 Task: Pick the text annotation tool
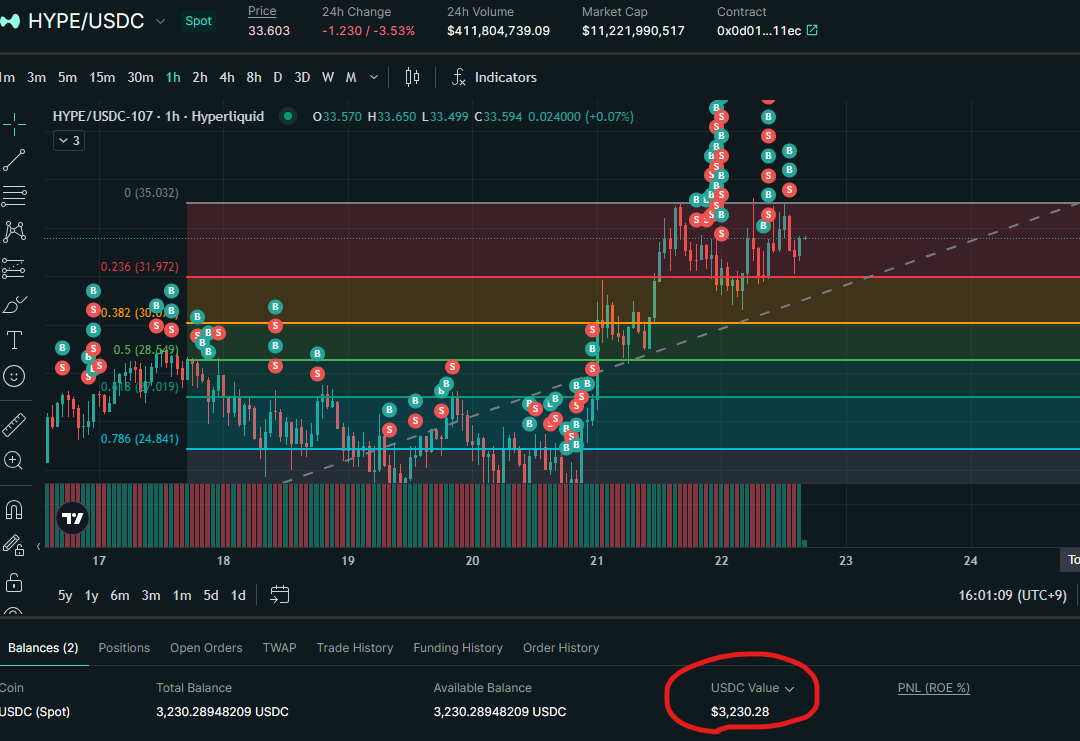[x=14, y=340]
